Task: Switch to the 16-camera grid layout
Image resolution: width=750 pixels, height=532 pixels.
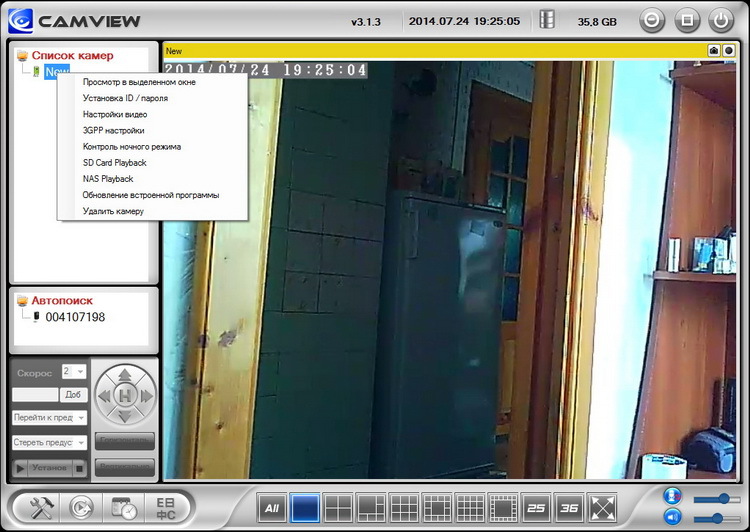Action: pyautogui.click(x=470, y=508)
